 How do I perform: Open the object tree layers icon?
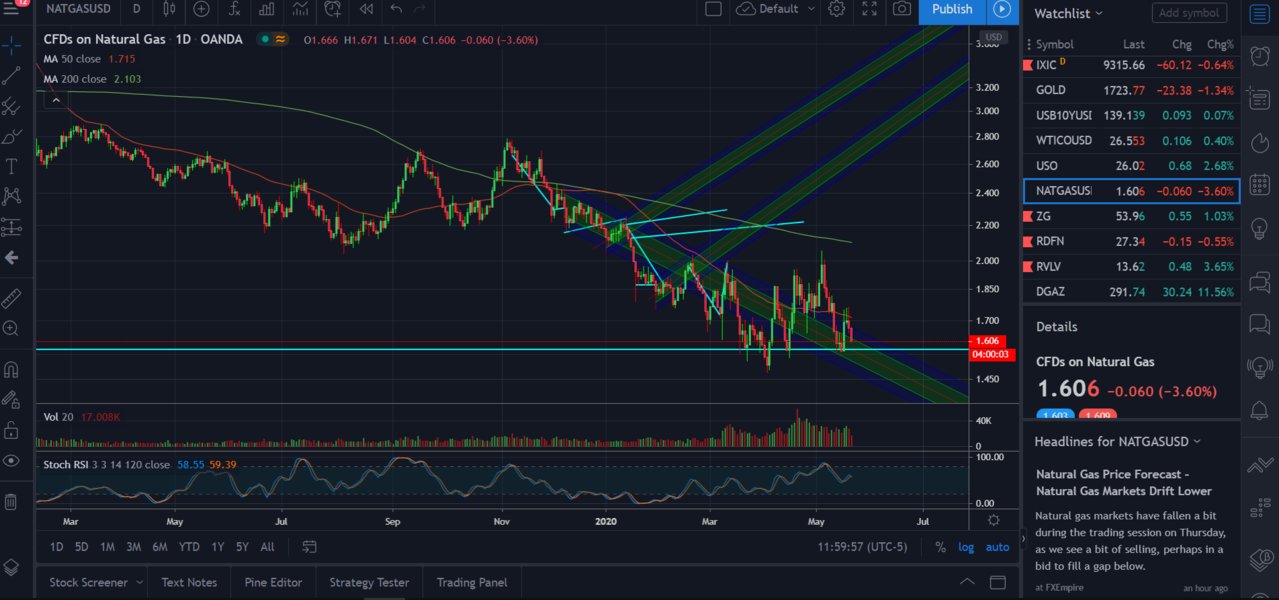[12, 566]
